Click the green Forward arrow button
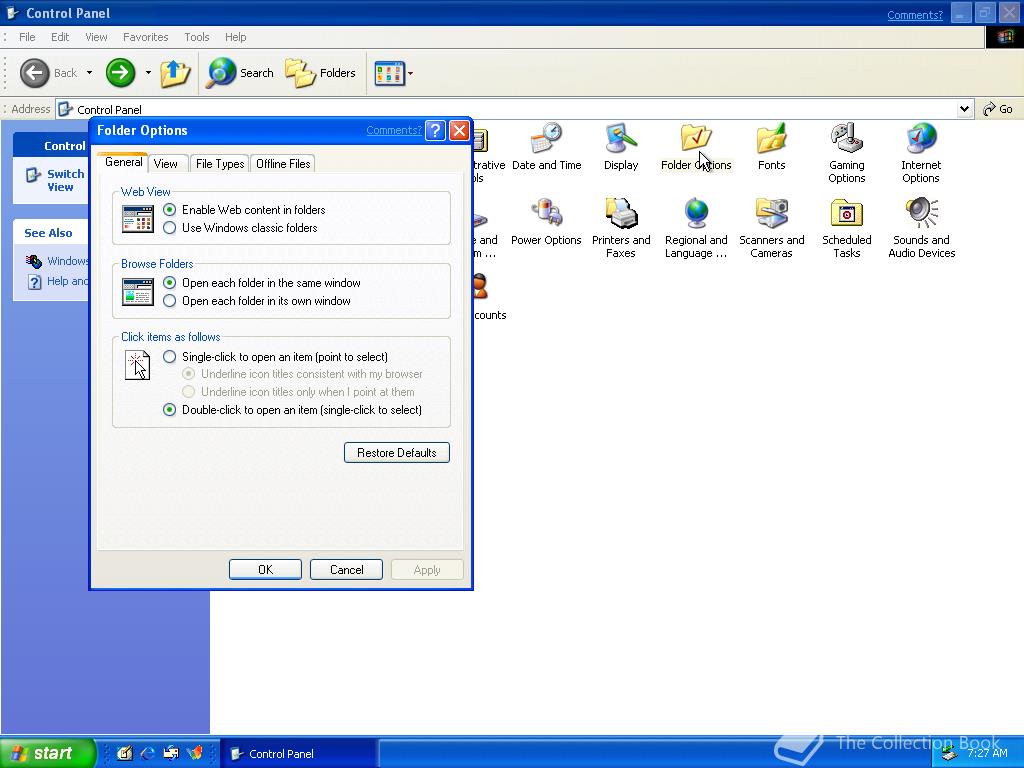This screenshot has width=1024, height=768. coord(120,72)
